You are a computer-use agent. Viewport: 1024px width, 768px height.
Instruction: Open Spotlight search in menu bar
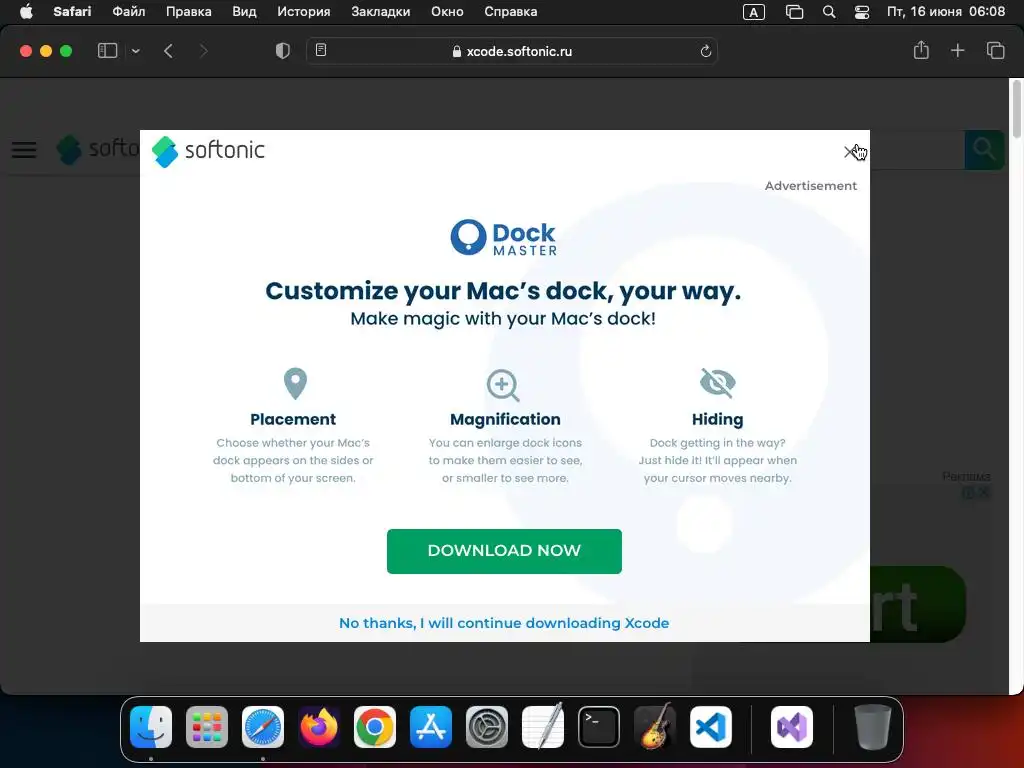829,12
